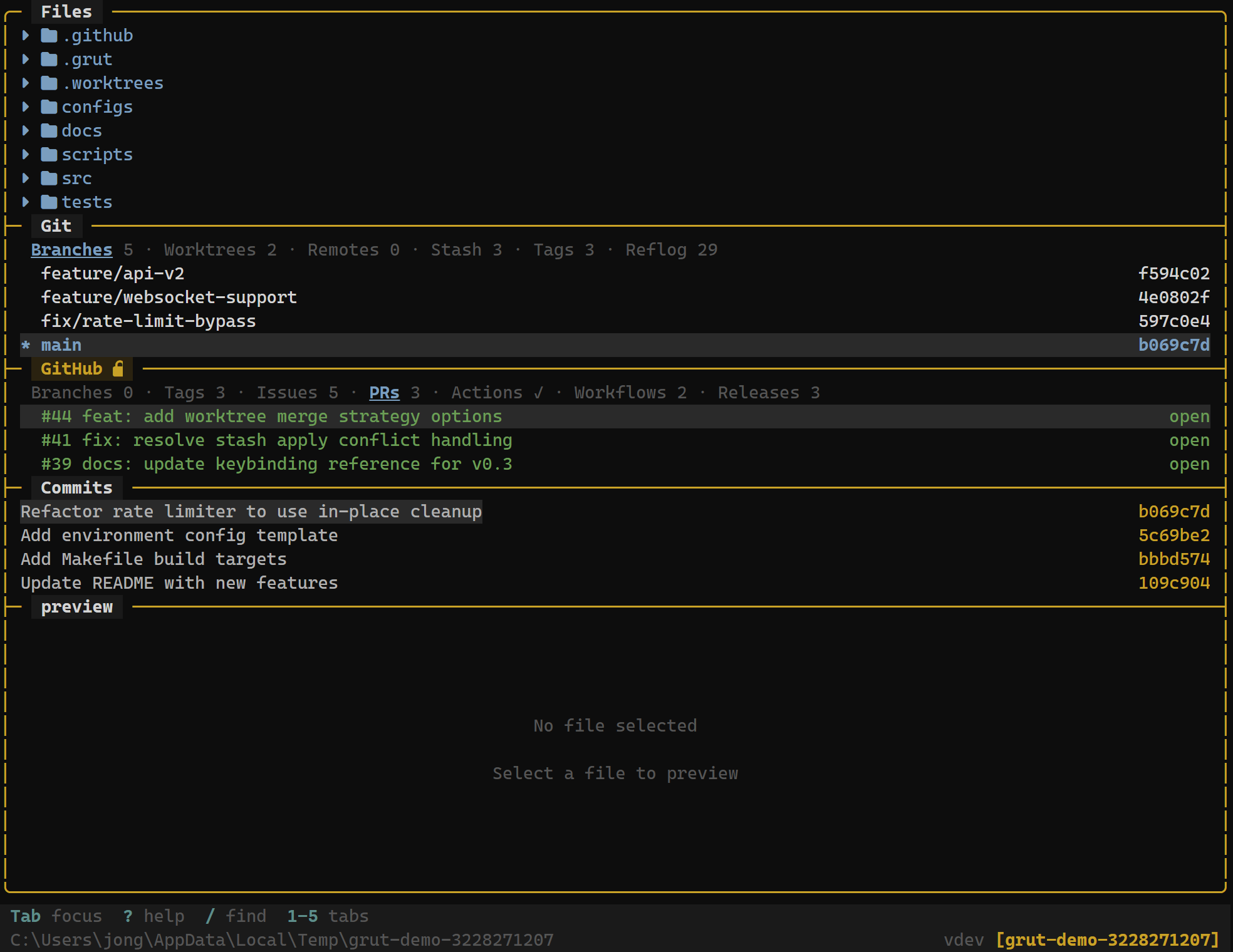Select the PRs tab
Viewport: 1233px width, 952px height.
[x=395, y=393]
